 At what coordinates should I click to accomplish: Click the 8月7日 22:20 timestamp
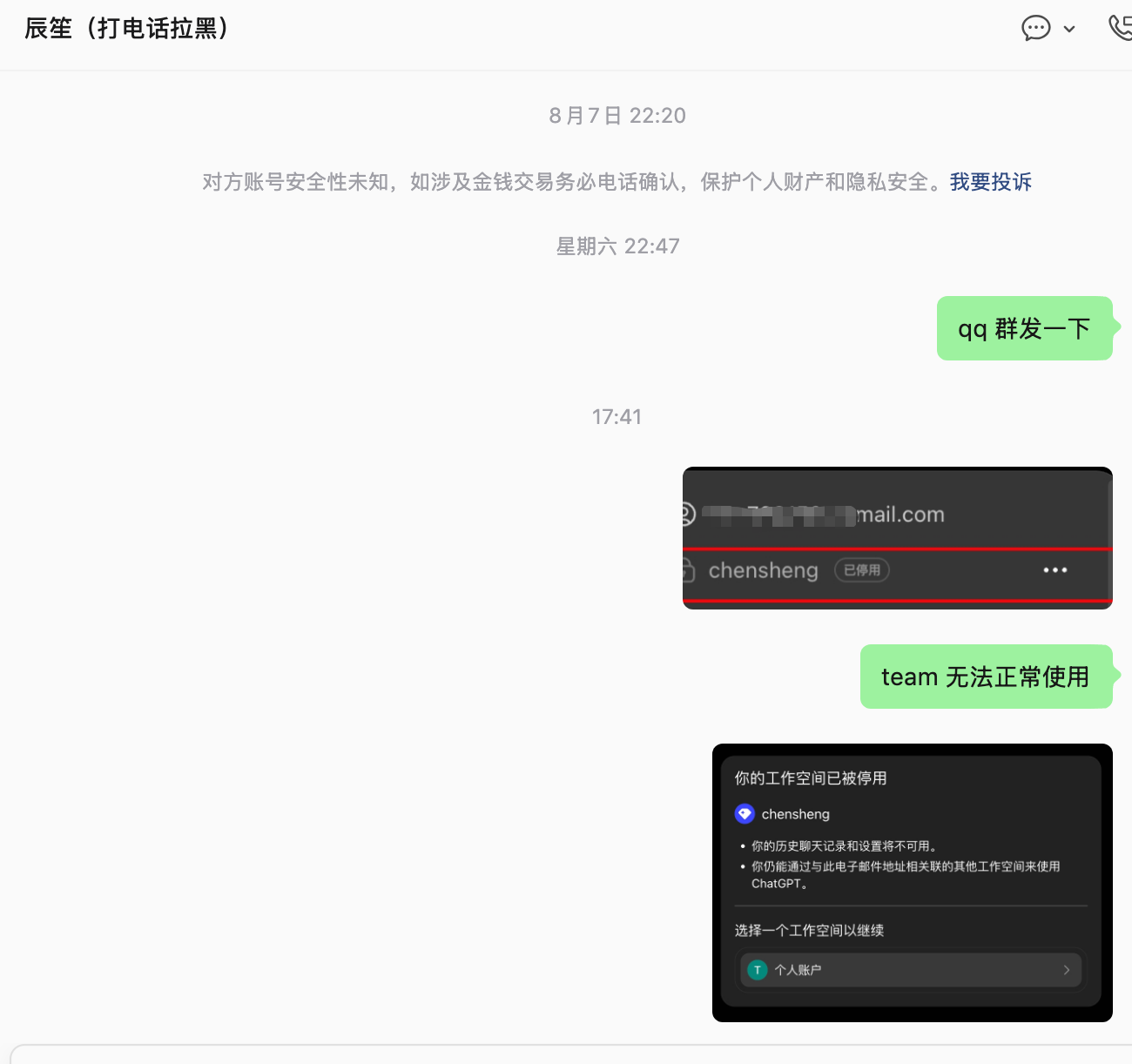tap(617, 116)
